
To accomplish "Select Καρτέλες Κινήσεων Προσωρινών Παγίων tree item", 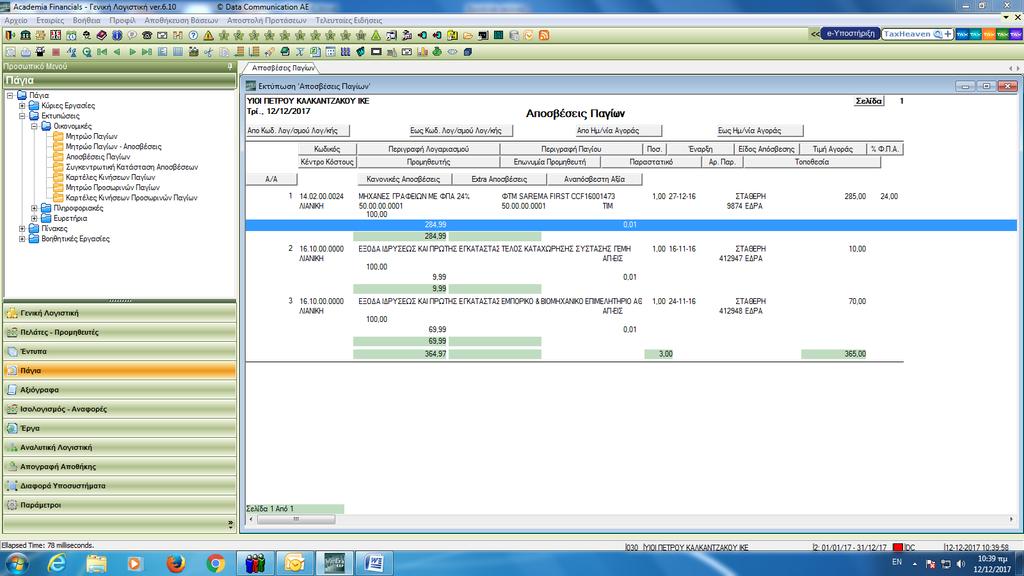I will pyautogui.click(x=131, y=198).
